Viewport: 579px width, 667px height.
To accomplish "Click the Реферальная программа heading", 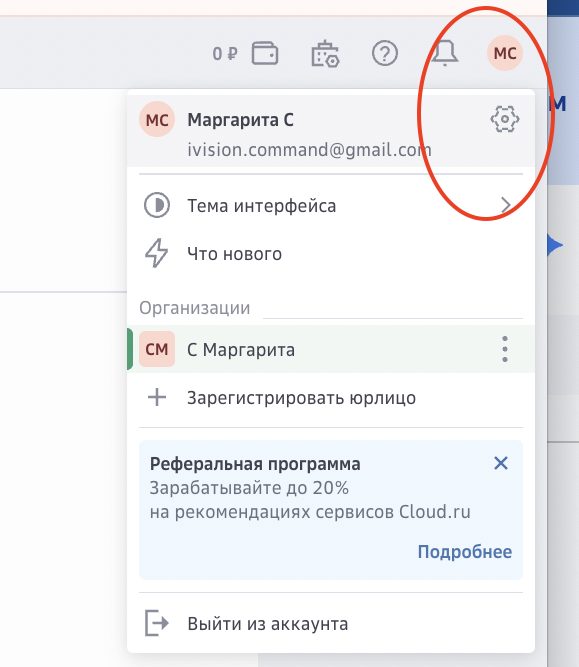I will [255, 464].
